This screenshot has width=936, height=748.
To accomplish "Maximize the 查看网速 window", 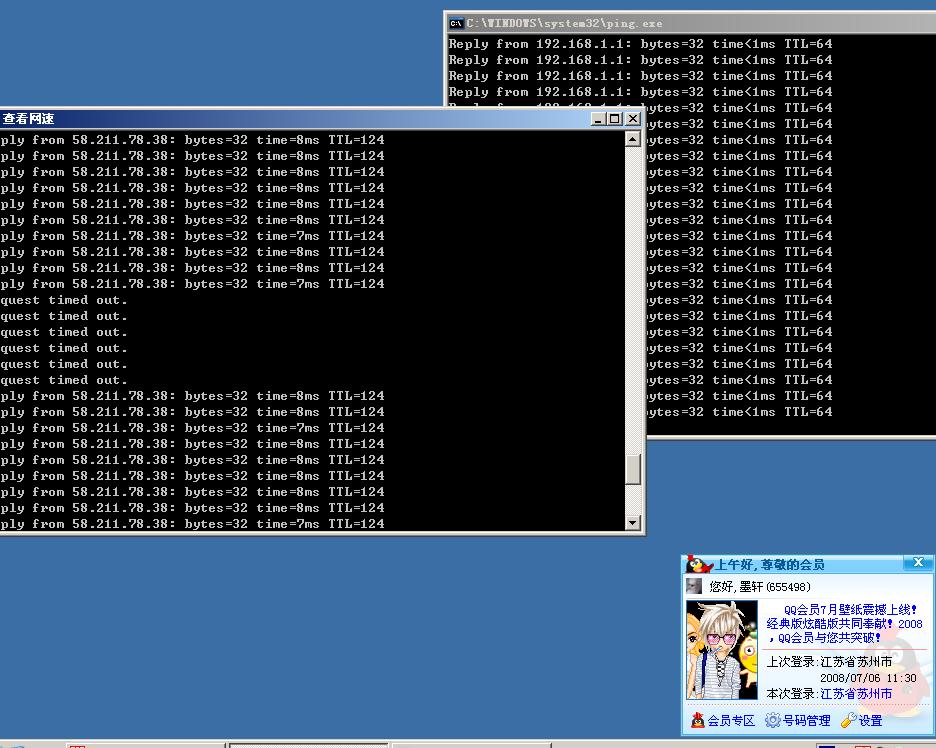I will (615, 119).
